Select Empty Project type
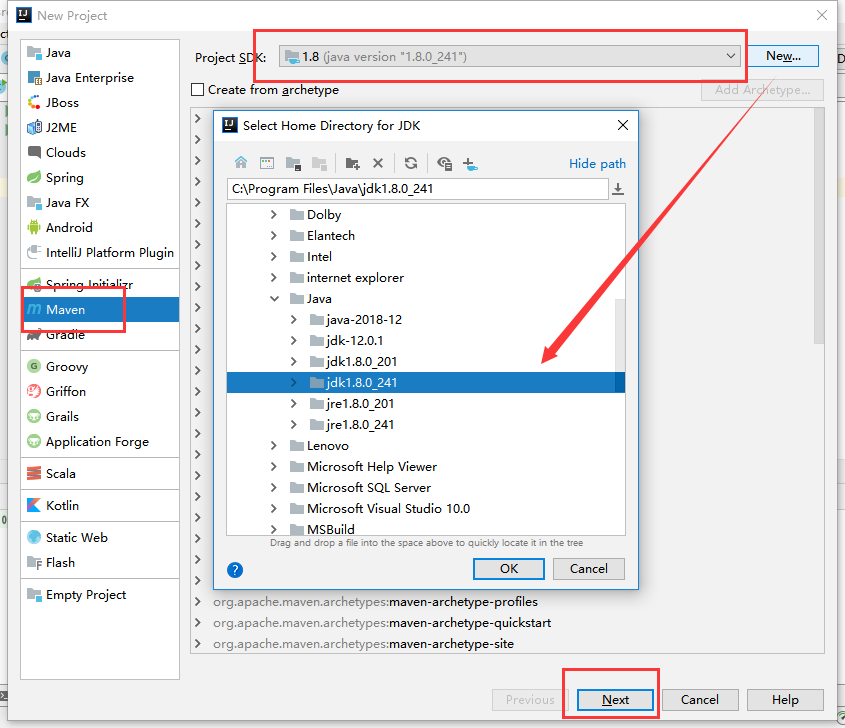 pos(100,595)
